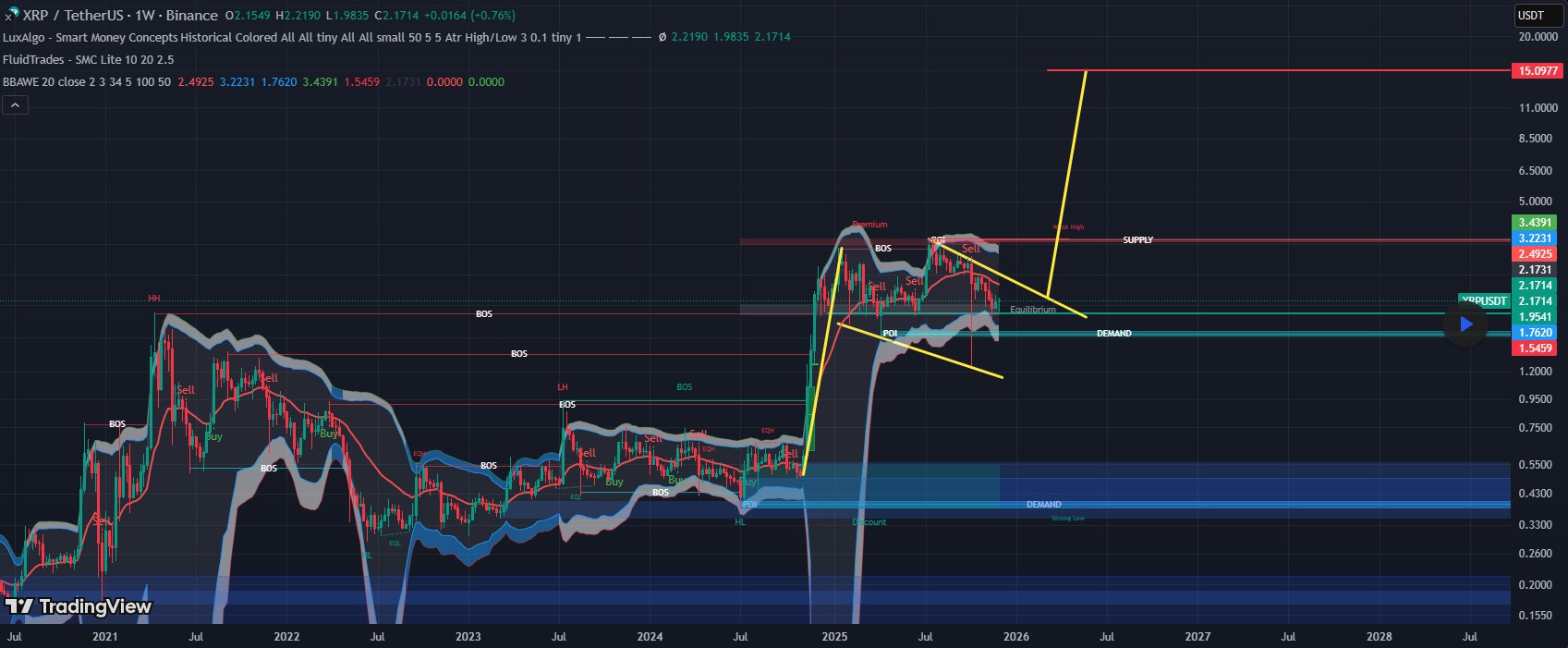Image resolution: width=1568 pixels, height=648 pixels.
Task: Click the 3.4391 value in BBAWE legend
Action: click(x=320, y=82)
